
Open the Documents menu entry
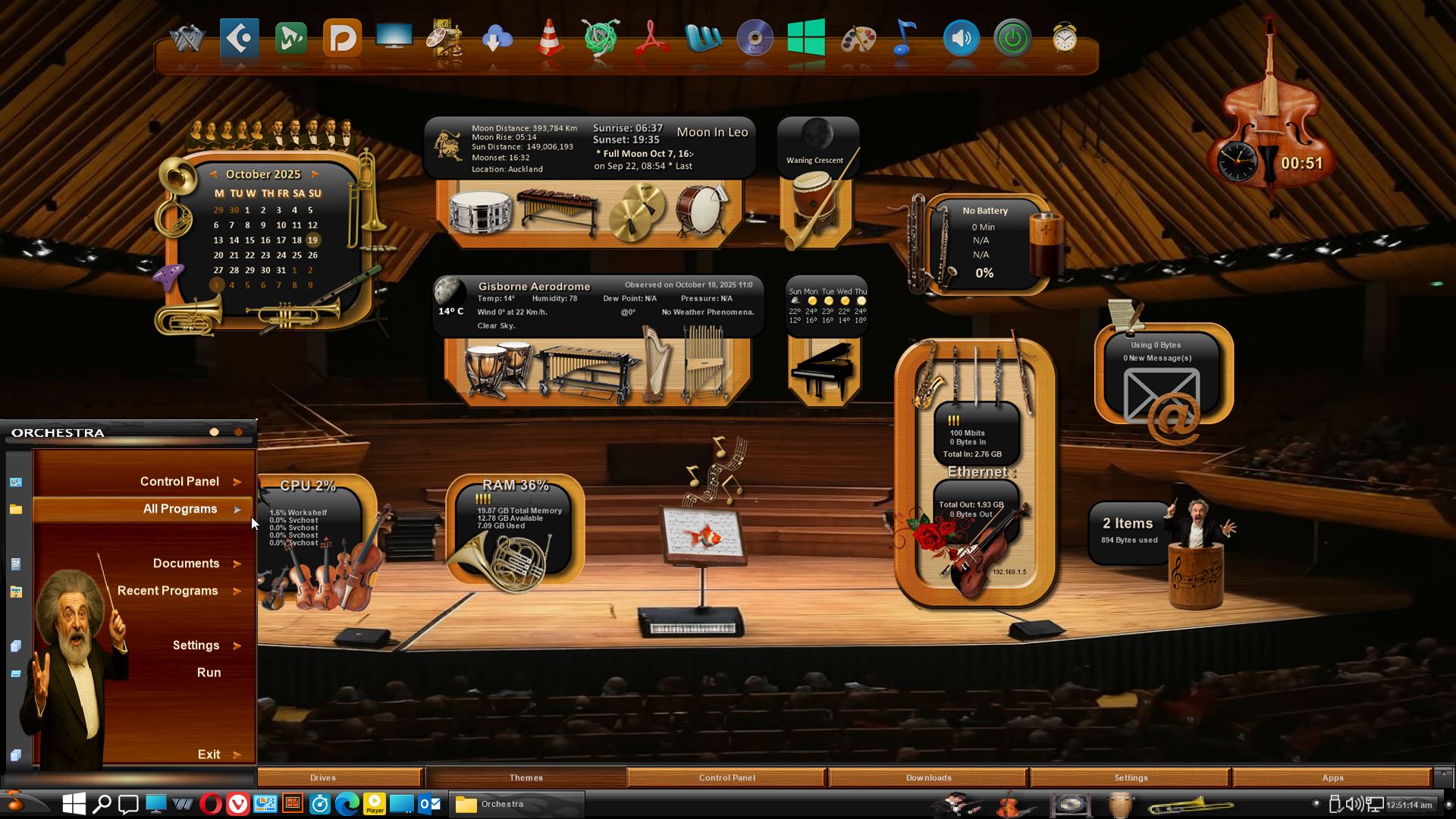186,563
